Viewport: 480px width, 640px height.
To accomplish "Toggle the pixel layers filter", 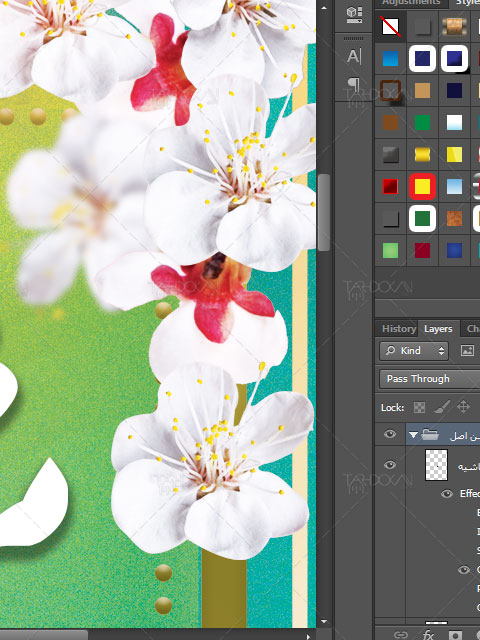I will (467, 350).
